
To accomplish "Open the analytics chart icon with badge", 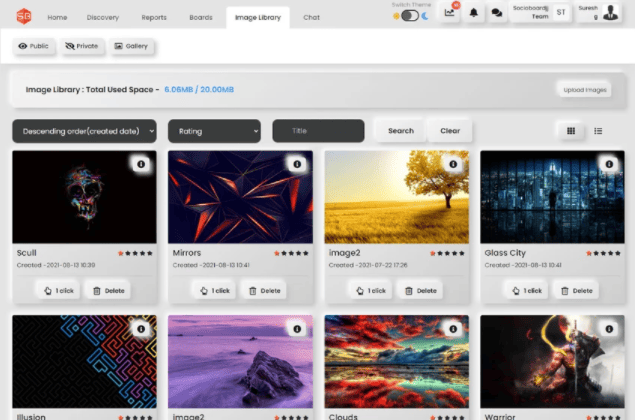I will pos(450,13).
